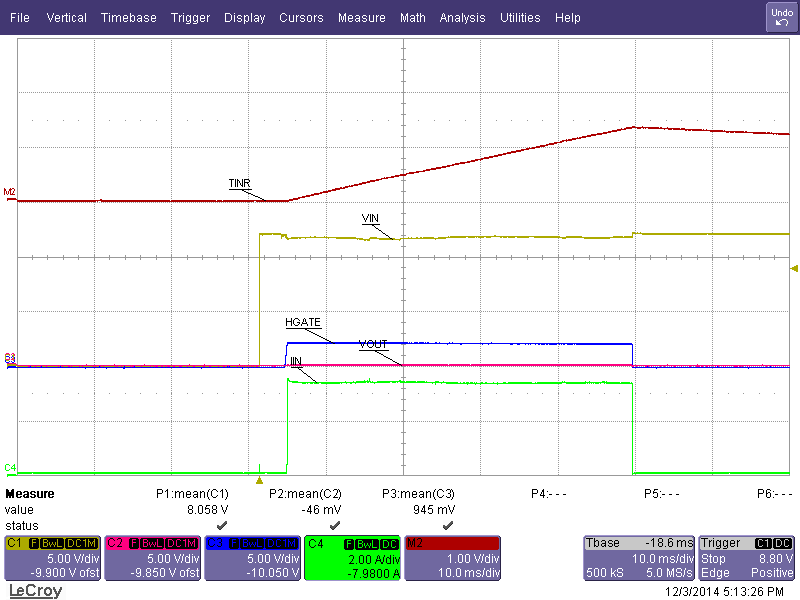This screenshot has height=600, width=800.
Task: Click the Undo icon in the top corner
Action: 780,15
